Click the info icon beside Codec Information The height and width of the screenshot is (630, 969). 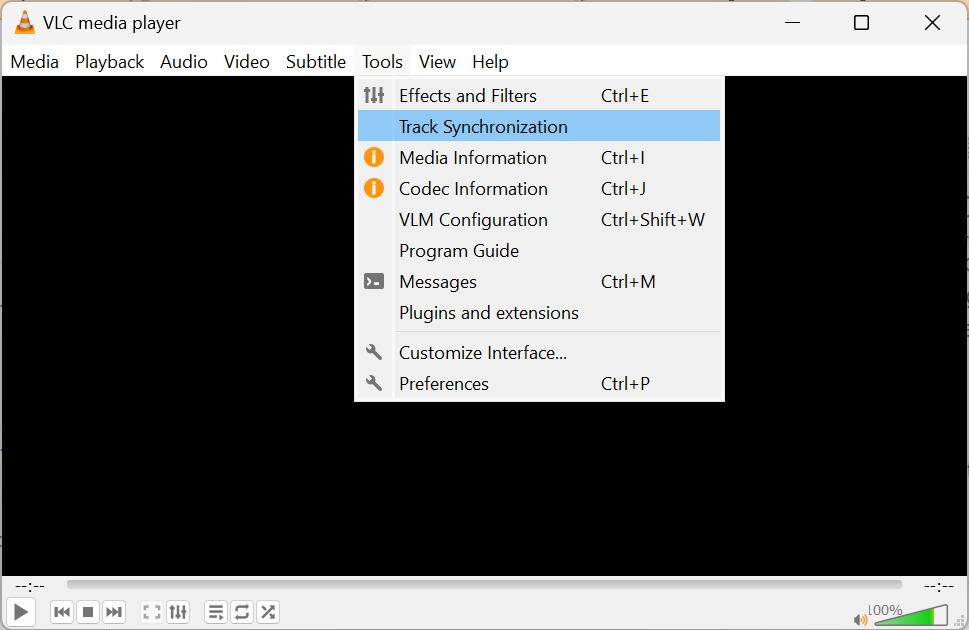click(x=373, y=188)
